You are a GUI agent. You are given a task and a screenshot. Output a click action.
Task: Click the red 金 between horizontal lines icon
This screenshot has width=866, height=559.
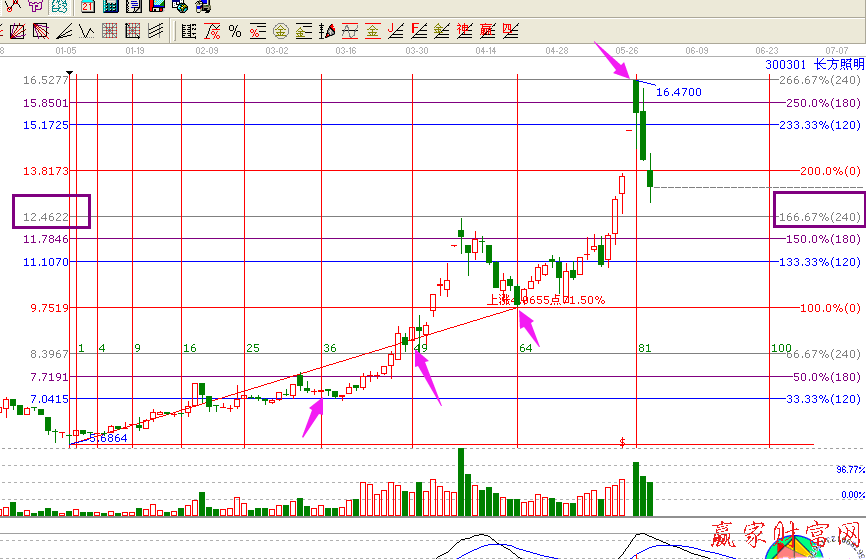[372, 31]
